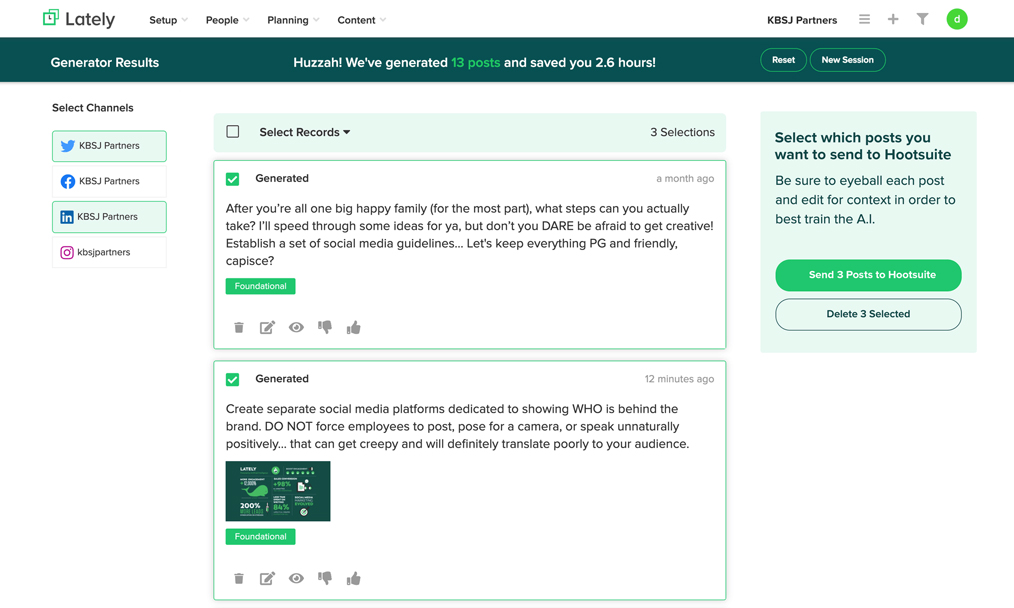This screenshot has height=608, width=1014.
Task: Tick the Select Records master checkbox
Action: coord(233,132)
